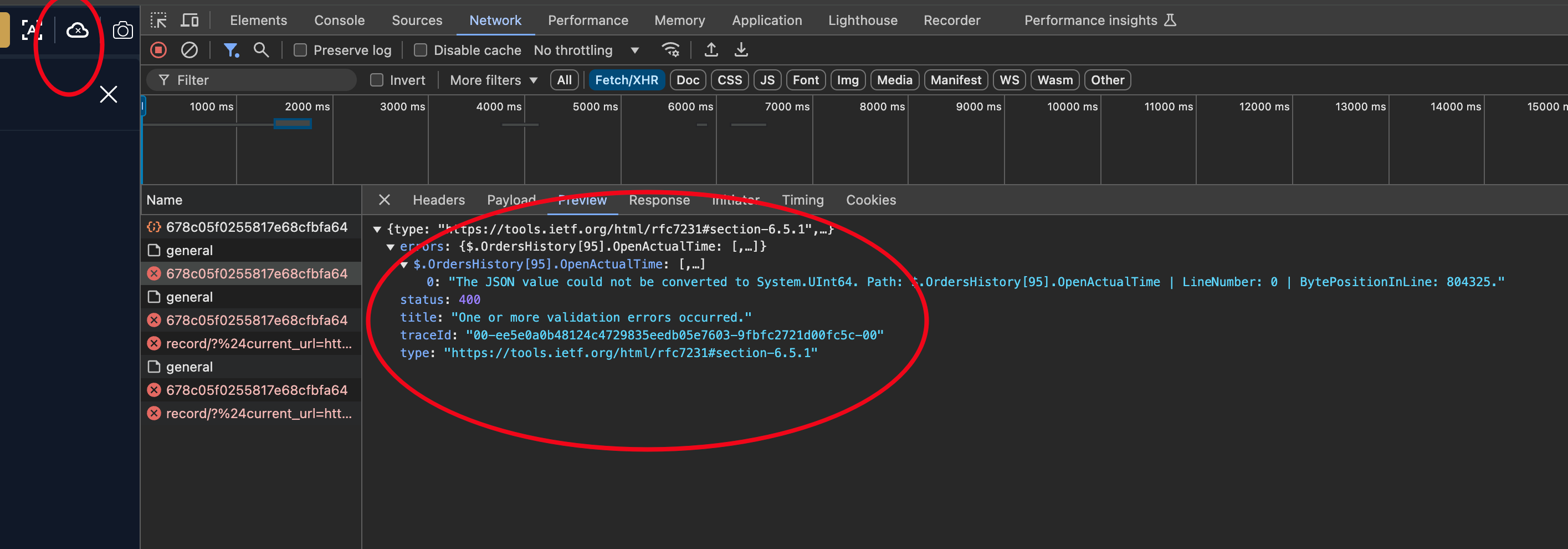
Task: Toggle the network filter funnel icon
Action: (230, 50)
